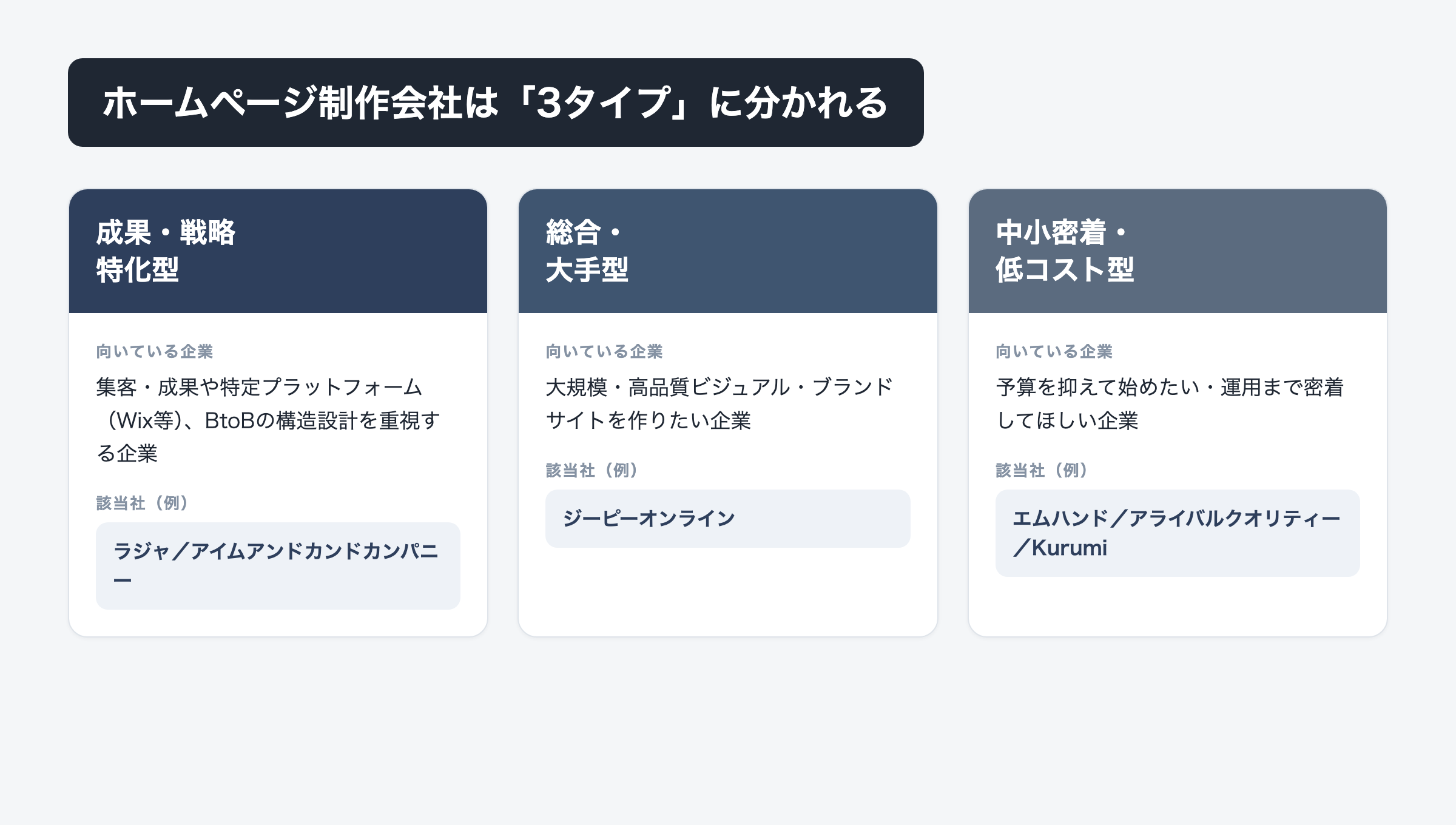This screenshot has height=825, width=1456.
Task: Click 該当社（例） label in the middle card
Action: [x=592, y=470]
